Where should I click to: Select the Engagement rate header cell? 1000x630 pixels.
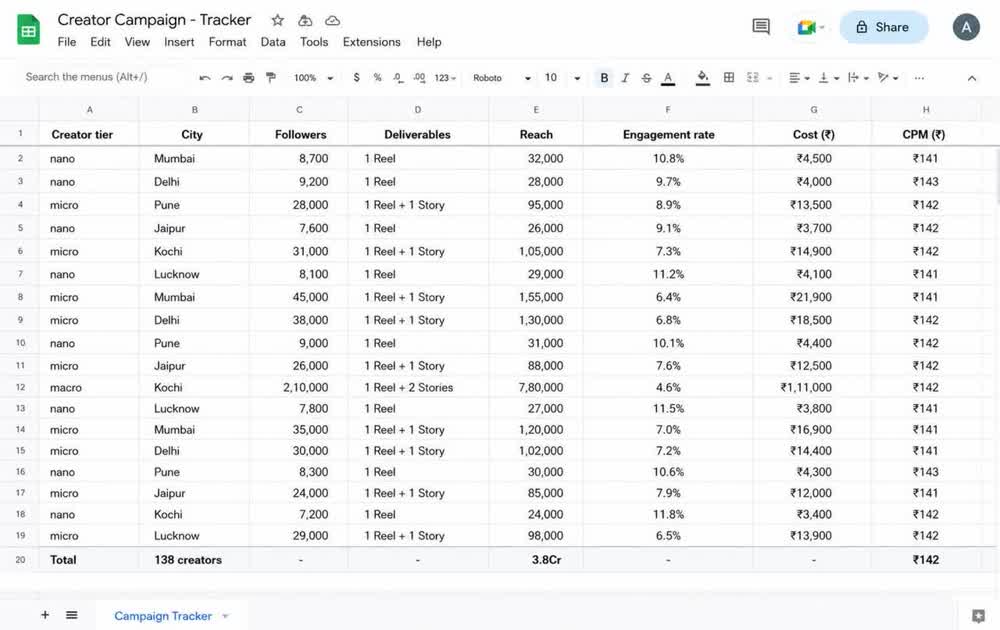(668, 135)
